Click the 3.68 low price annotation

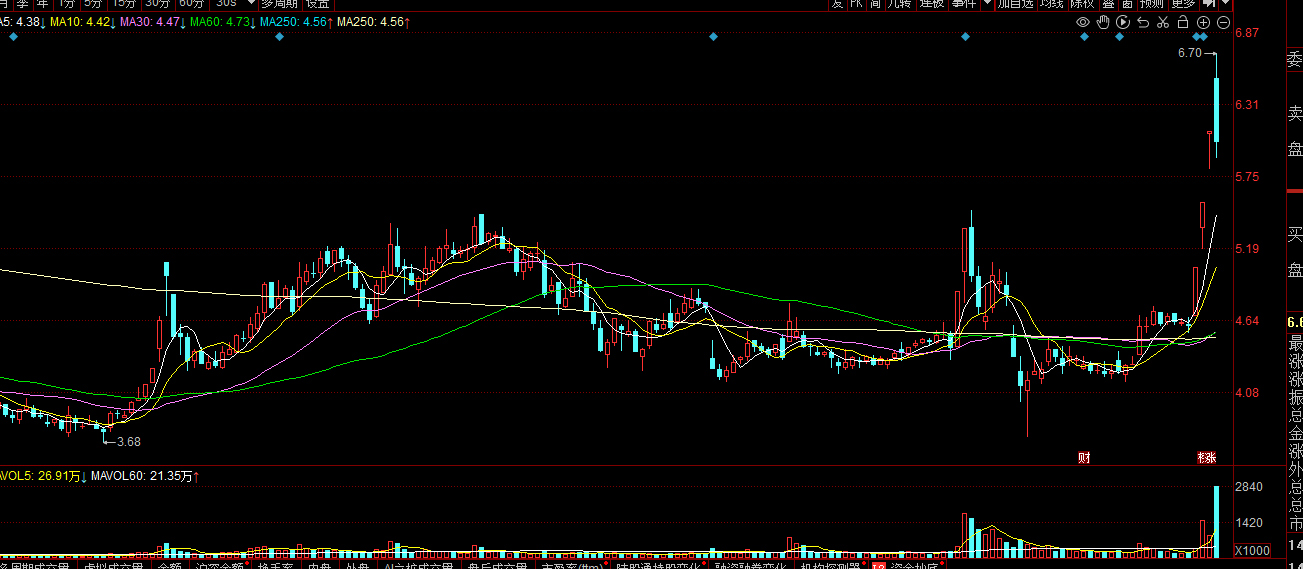(128, 441)
